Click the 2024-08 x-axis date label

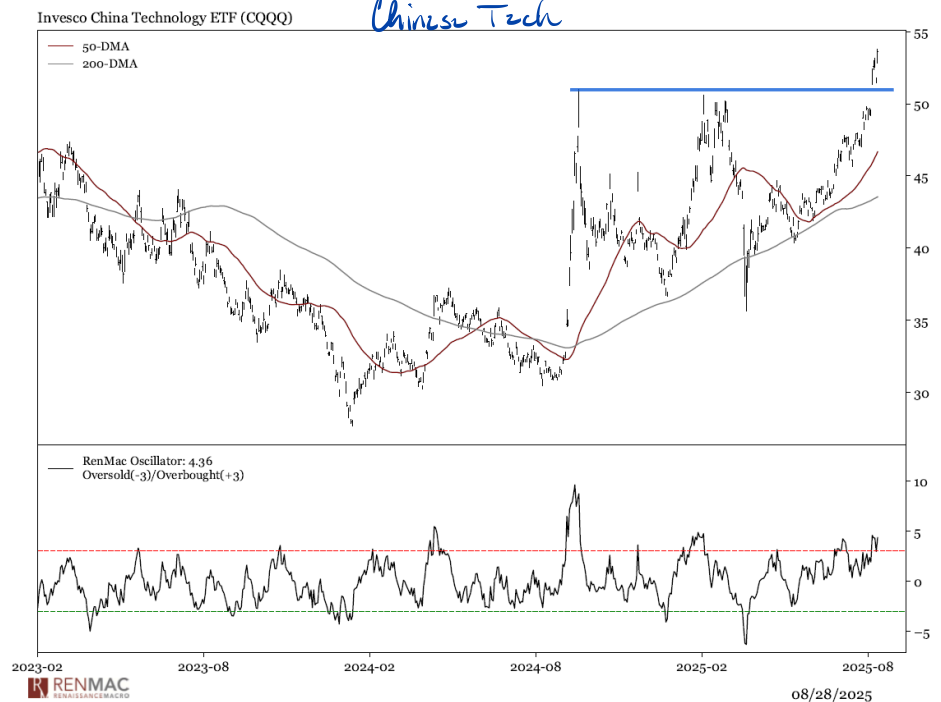[x=536, y=664]
